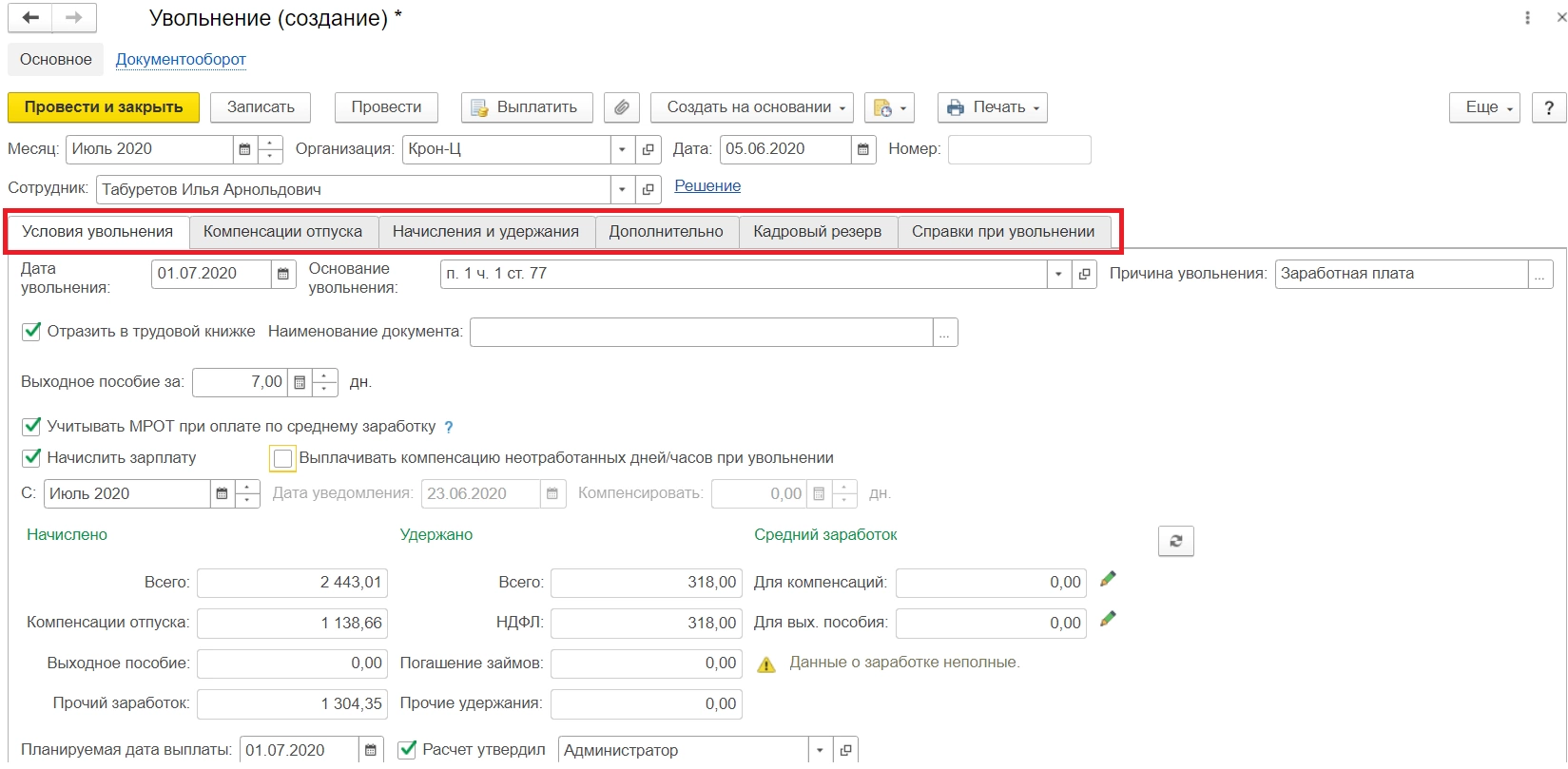Open the Основание увольнения record
Viewport: 1568px width, 769px height.
coord(1085,274)
